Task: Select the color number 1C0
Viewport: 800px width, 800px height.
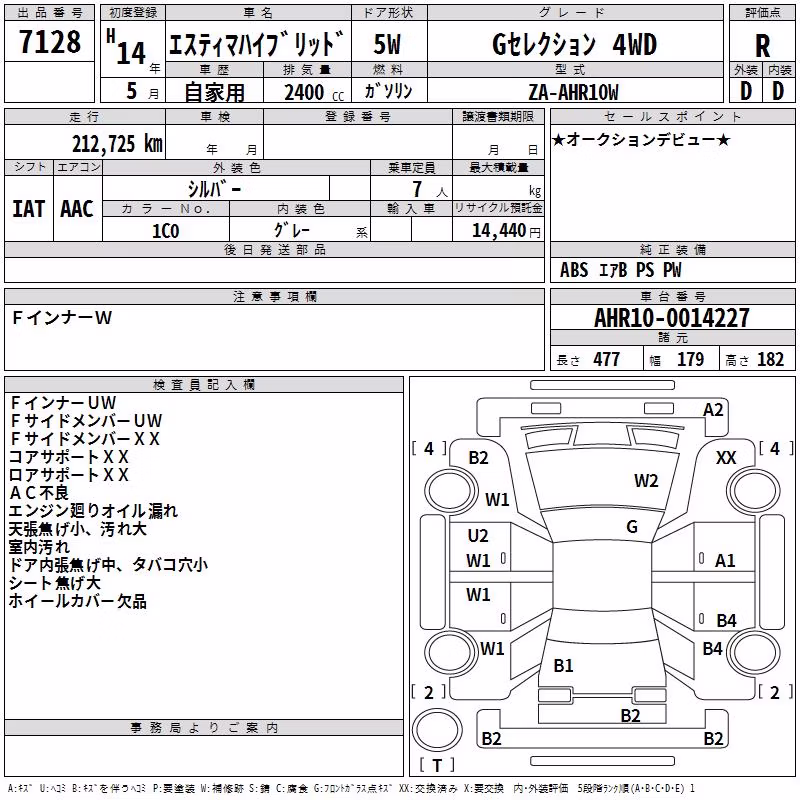Action: pos(166,231)
